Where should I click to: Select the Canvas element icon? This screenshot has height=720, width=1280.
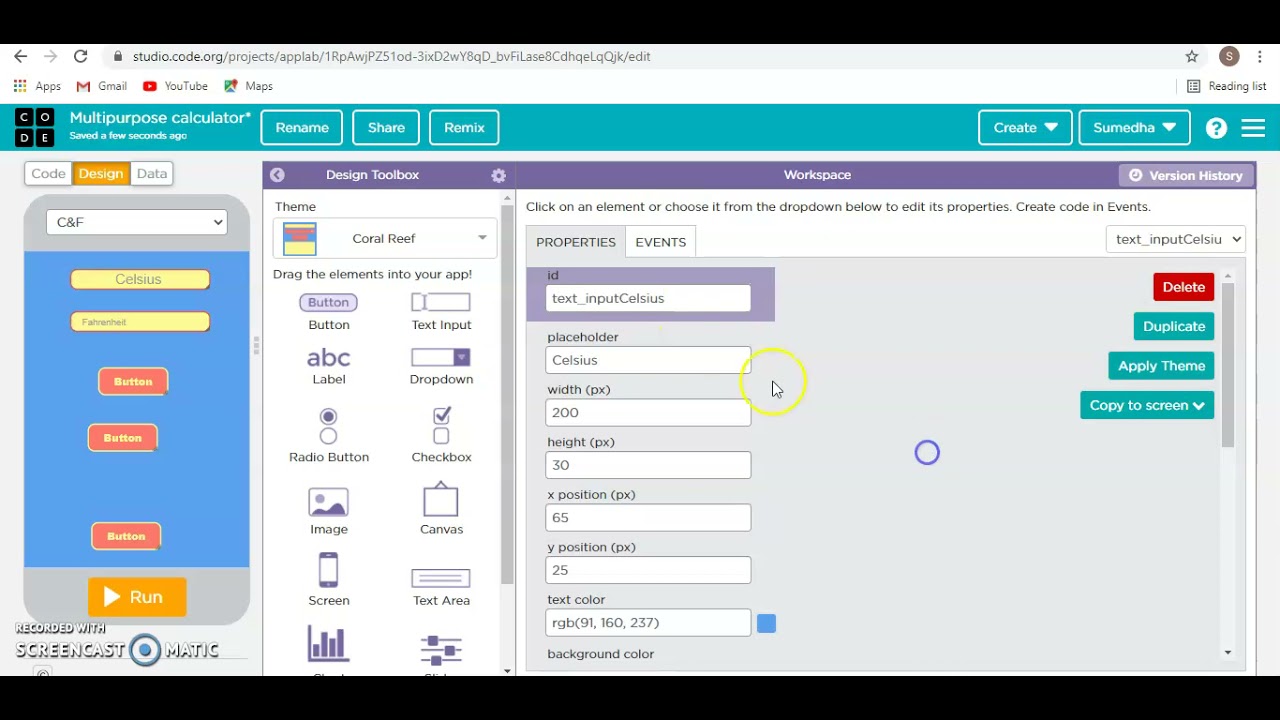tap(441, 500)
